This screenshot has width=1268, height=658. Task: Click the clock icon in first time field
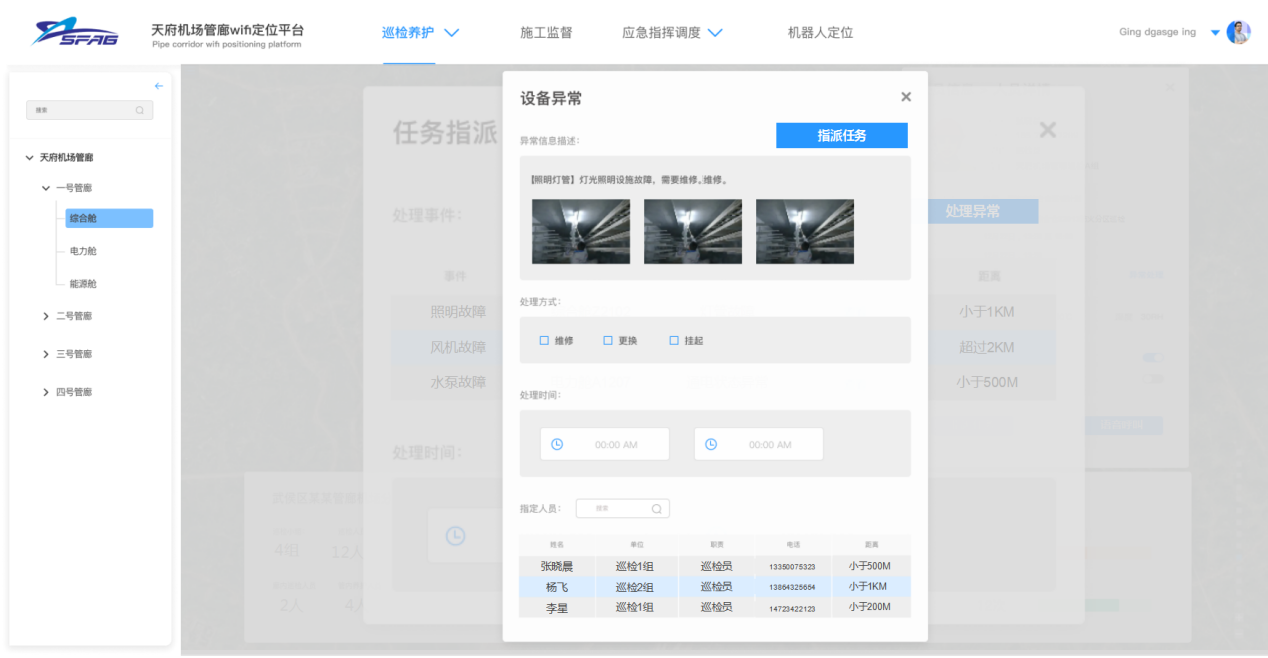557,444
